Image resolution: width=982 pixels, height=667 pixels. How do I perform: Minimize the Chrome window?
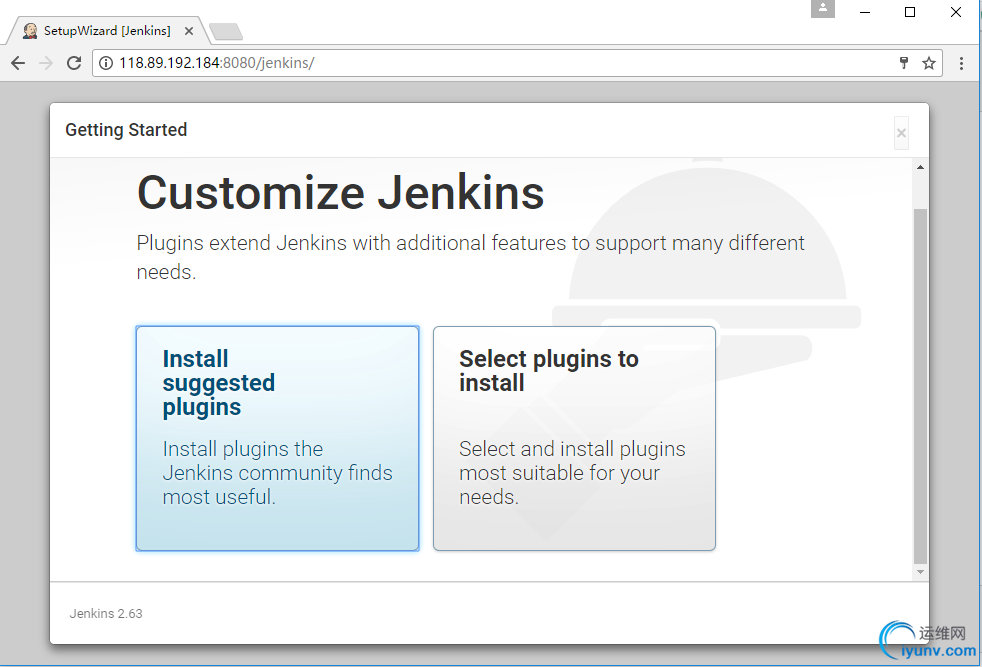tap(864, 12)
